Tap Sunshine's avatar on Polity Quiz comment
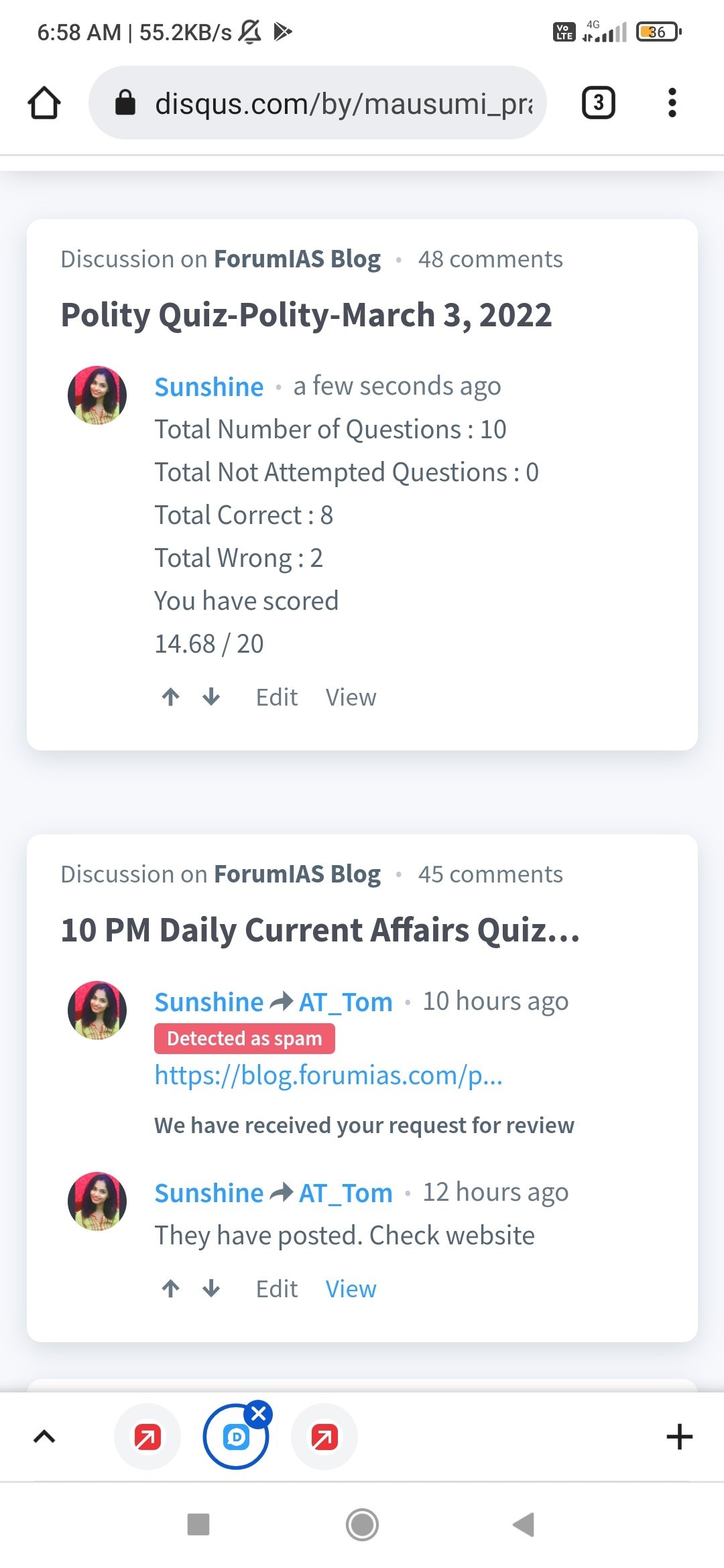Screen dimensions: 724x1568 97,395
